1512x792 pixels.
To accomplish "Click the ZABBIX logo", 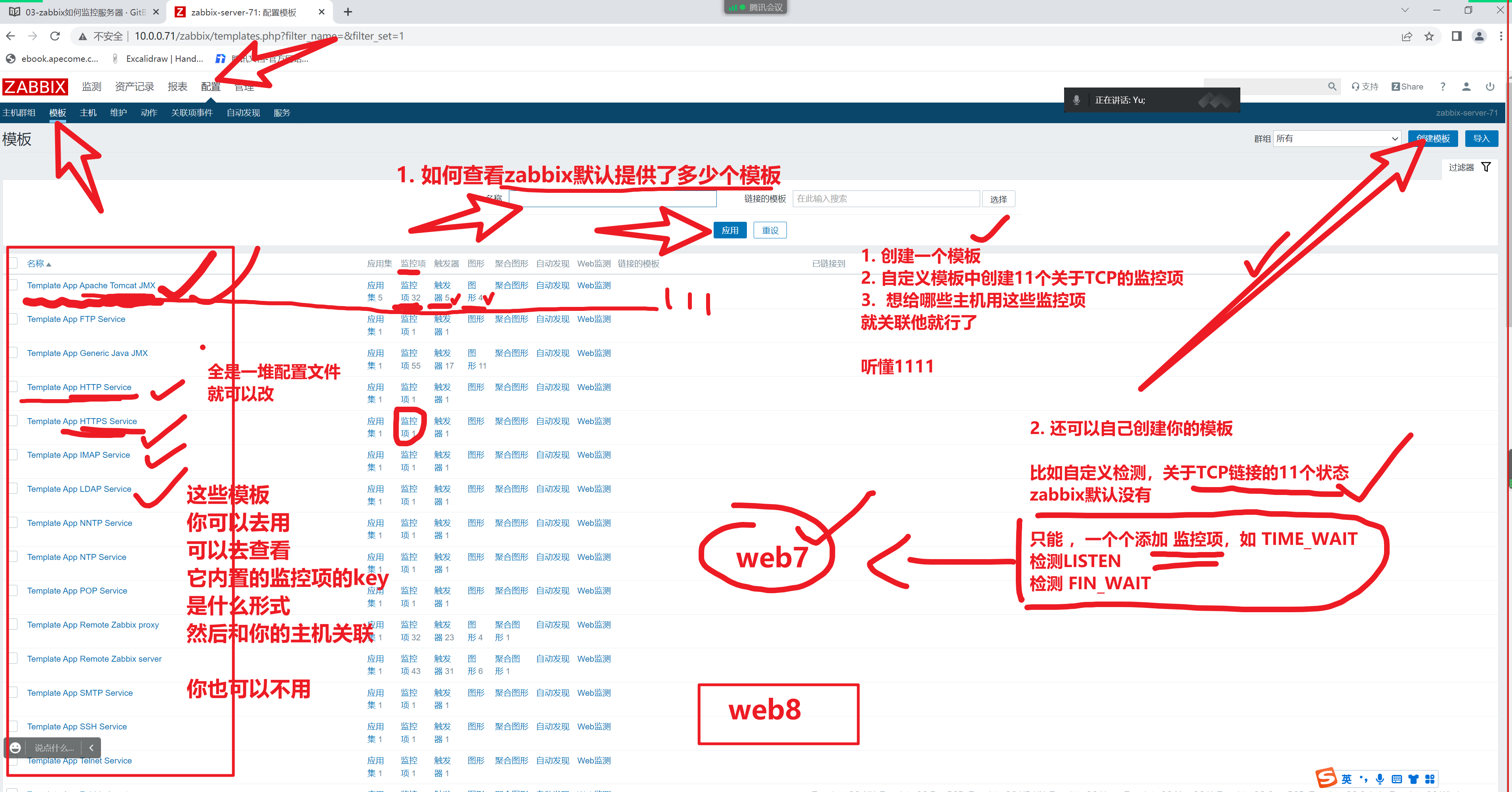I will [x=35, y=87].
